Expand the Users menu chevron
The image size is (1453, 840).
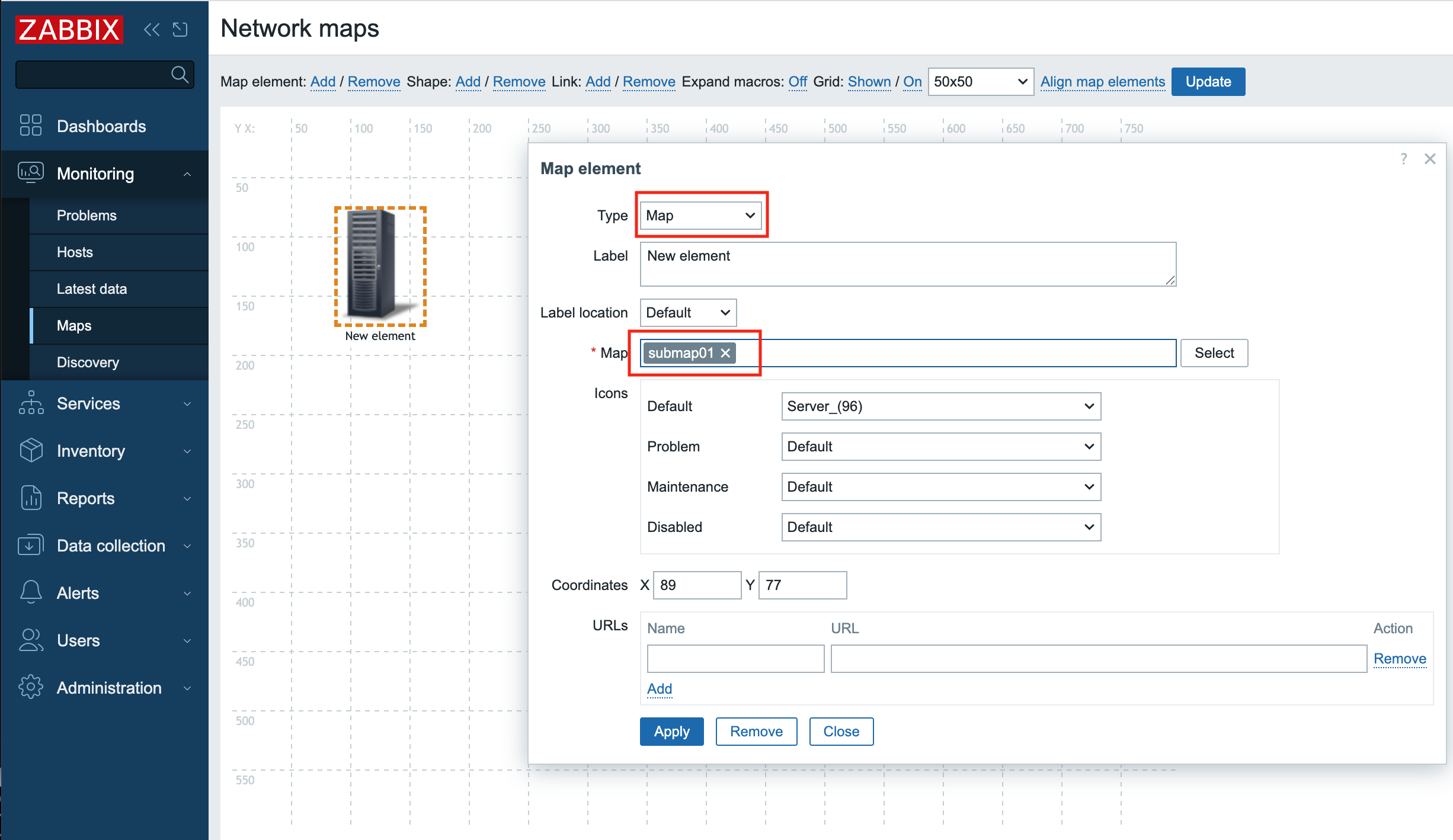pyautogui.click(x=187, y=641)
